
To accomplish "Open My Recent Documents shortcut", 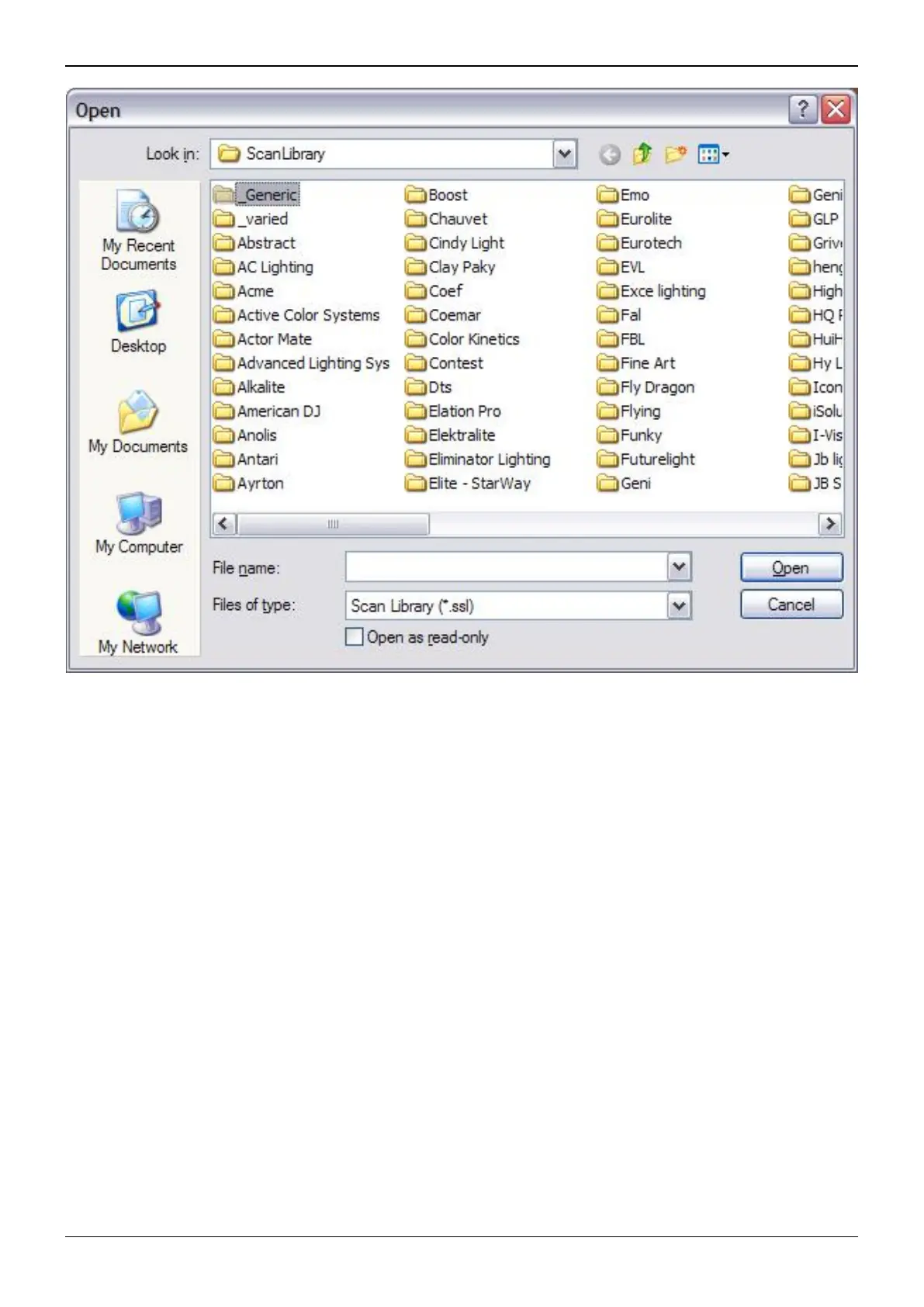I will [x=138, y=231].
